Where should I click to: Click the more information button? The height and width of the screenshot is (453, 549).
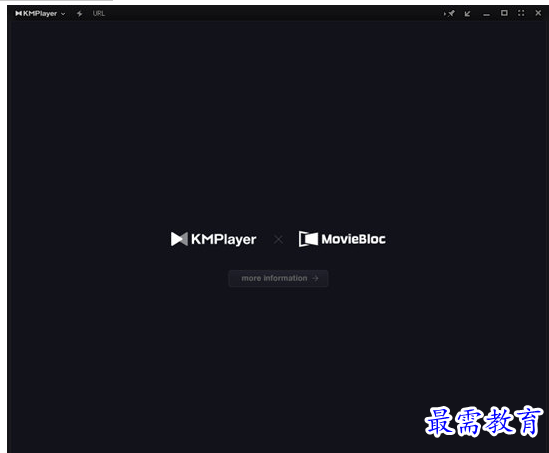[x=278, y=278]
